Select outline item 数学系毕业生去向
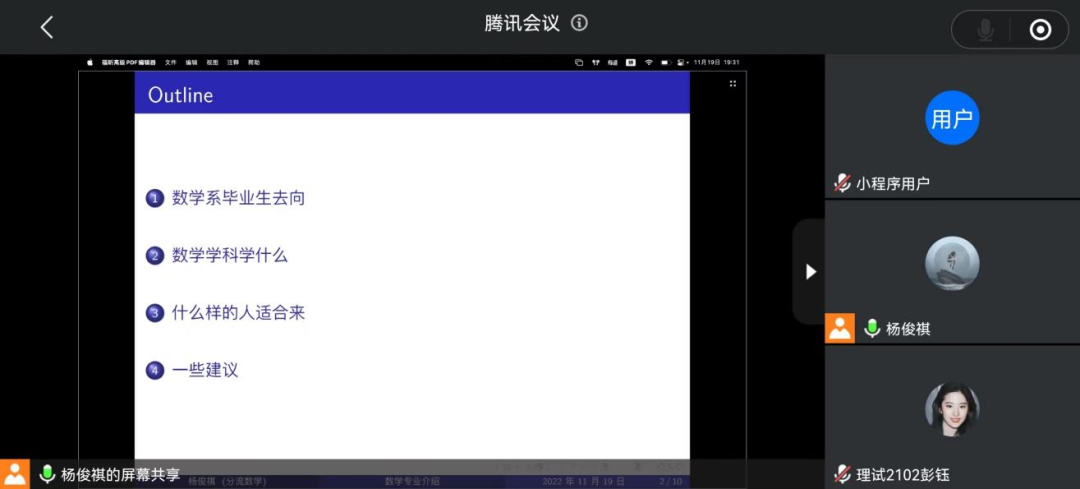Viewport: 1080px width, 489px height. (238, 198)
